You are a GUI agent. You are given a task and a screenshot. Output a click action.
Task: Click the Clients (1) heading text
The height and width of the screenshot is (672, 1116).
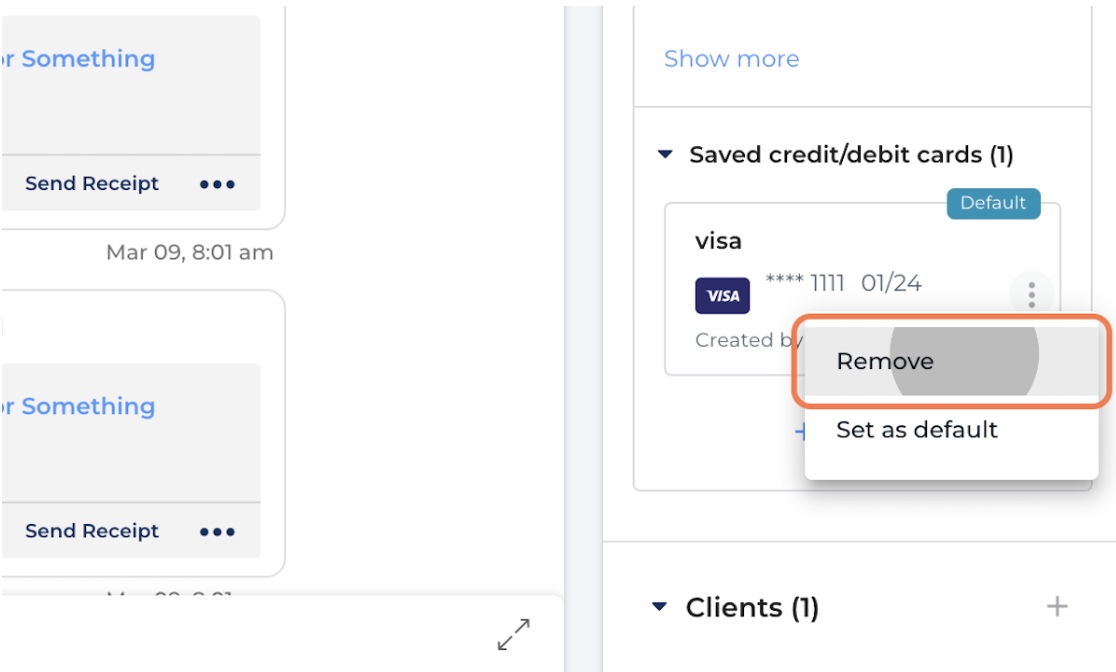[752, 607]
